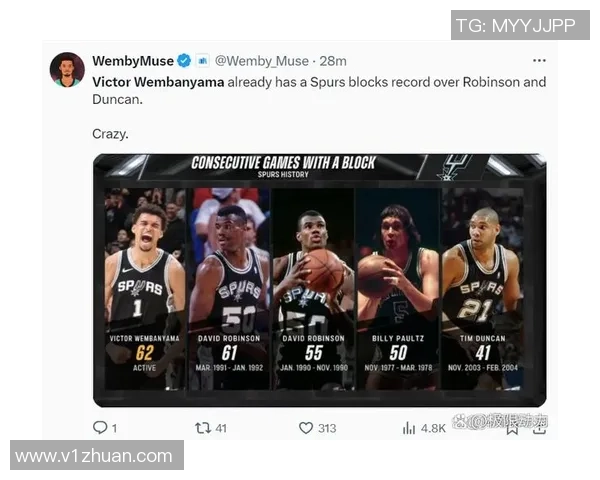Click the reply speech bubble icon

tap(100, 427)
